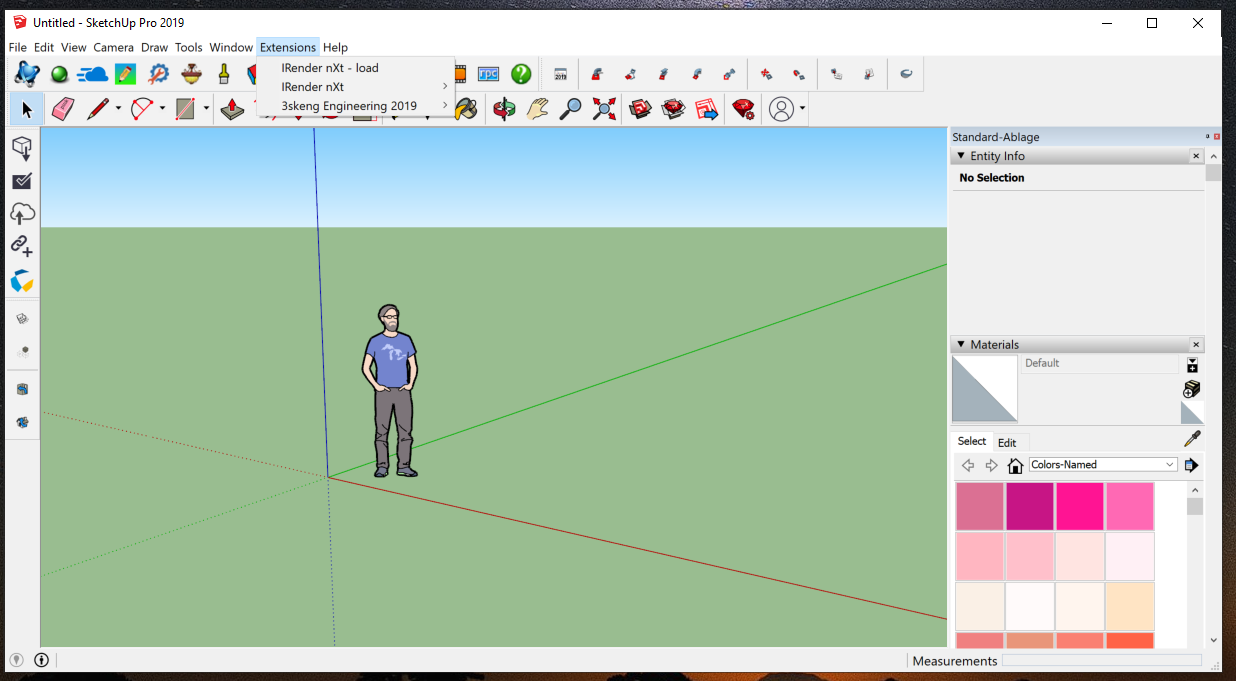Click the green help question mark icon

[521, 74]
